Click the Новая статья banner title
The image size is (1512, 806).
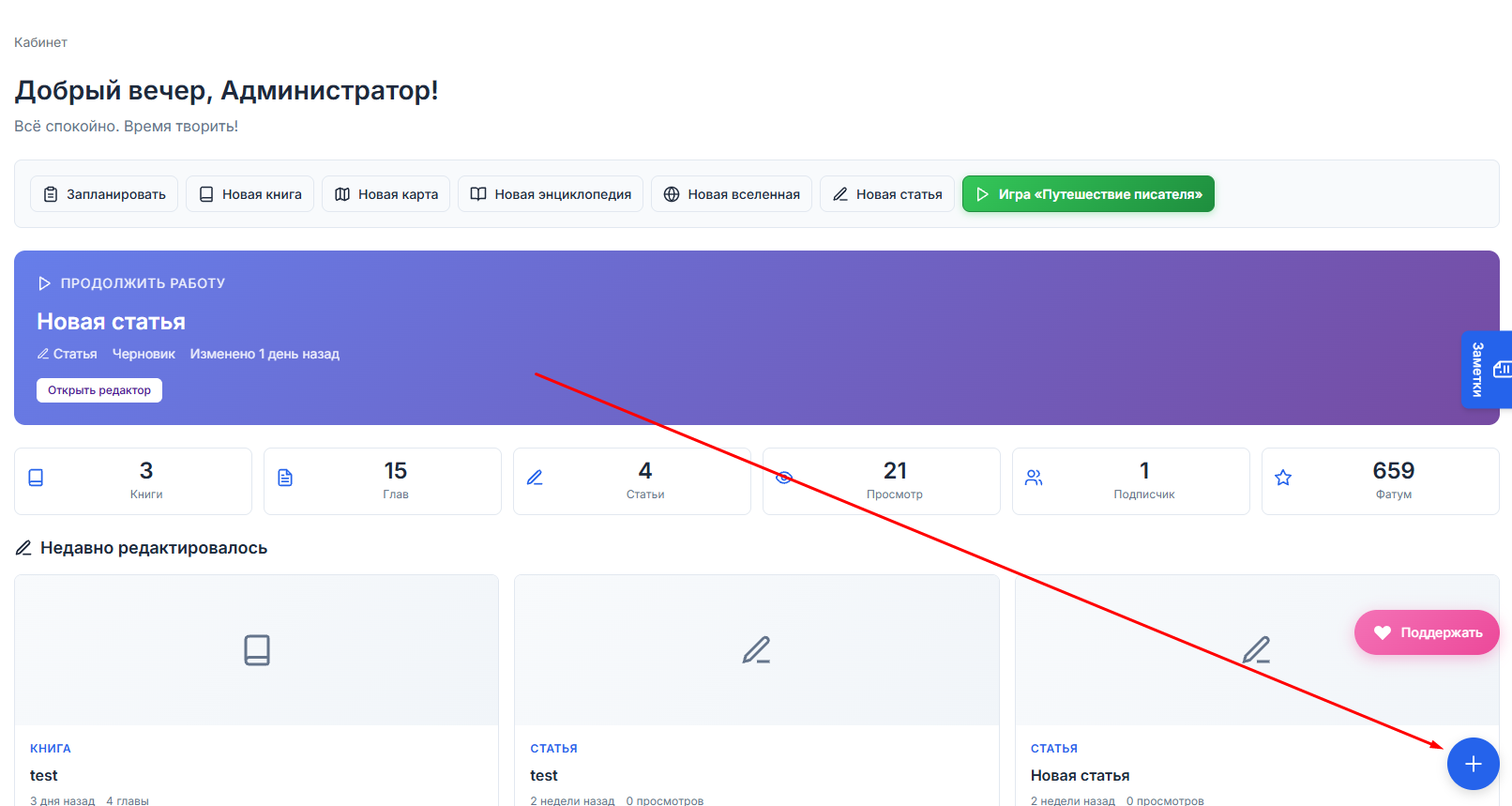(x=111, y=322)
